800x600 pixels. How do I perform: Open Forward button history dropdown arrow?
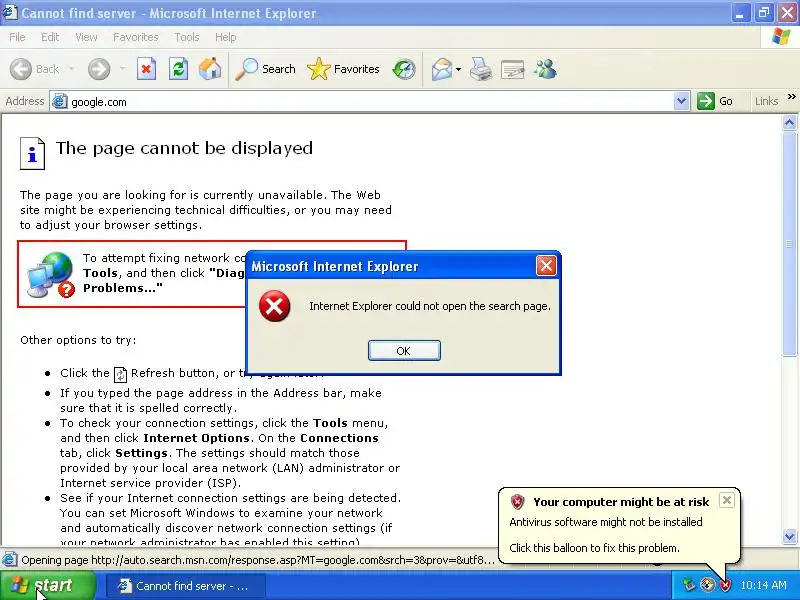point(122,69)
